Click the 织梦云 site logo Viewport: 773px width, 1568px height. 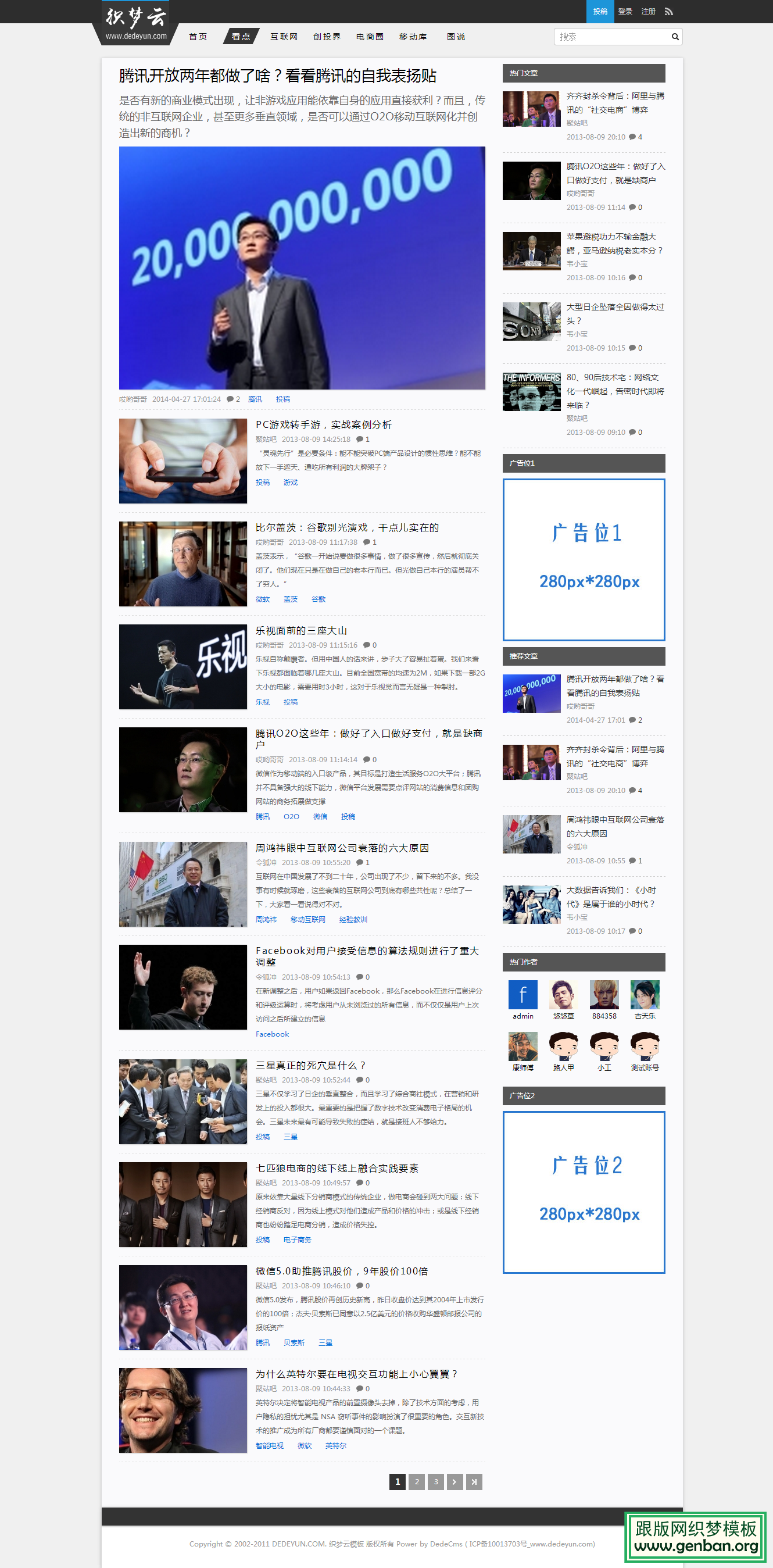point(136,23)
